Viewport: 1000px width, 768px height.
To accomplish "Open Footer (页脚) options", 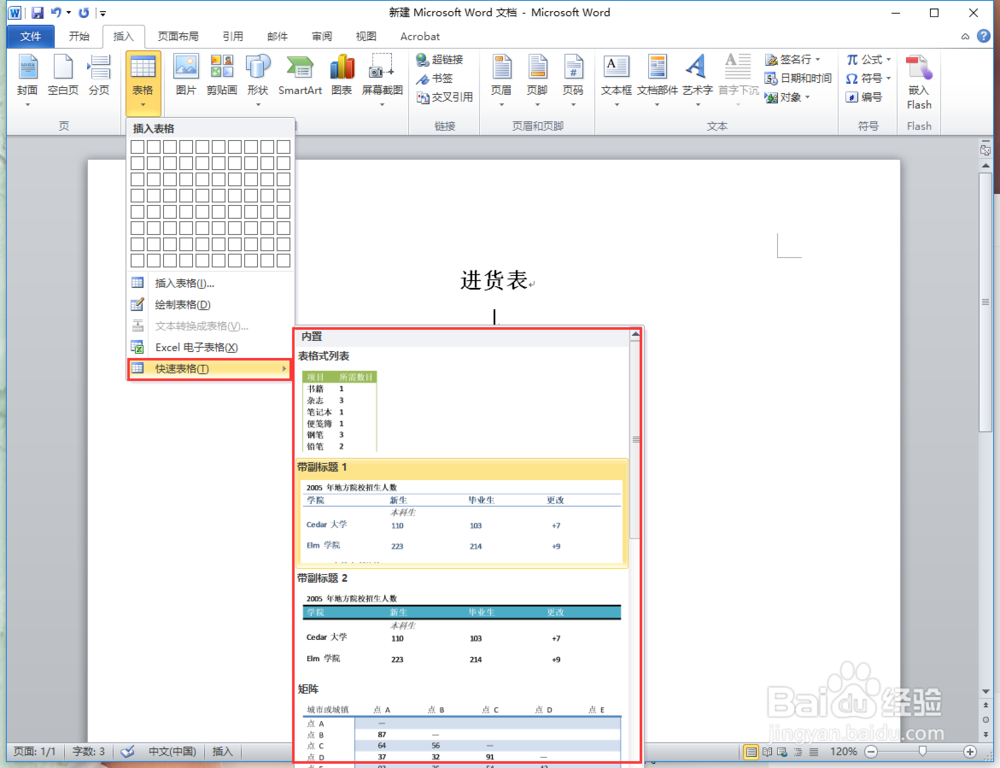I will click(537, 80).
